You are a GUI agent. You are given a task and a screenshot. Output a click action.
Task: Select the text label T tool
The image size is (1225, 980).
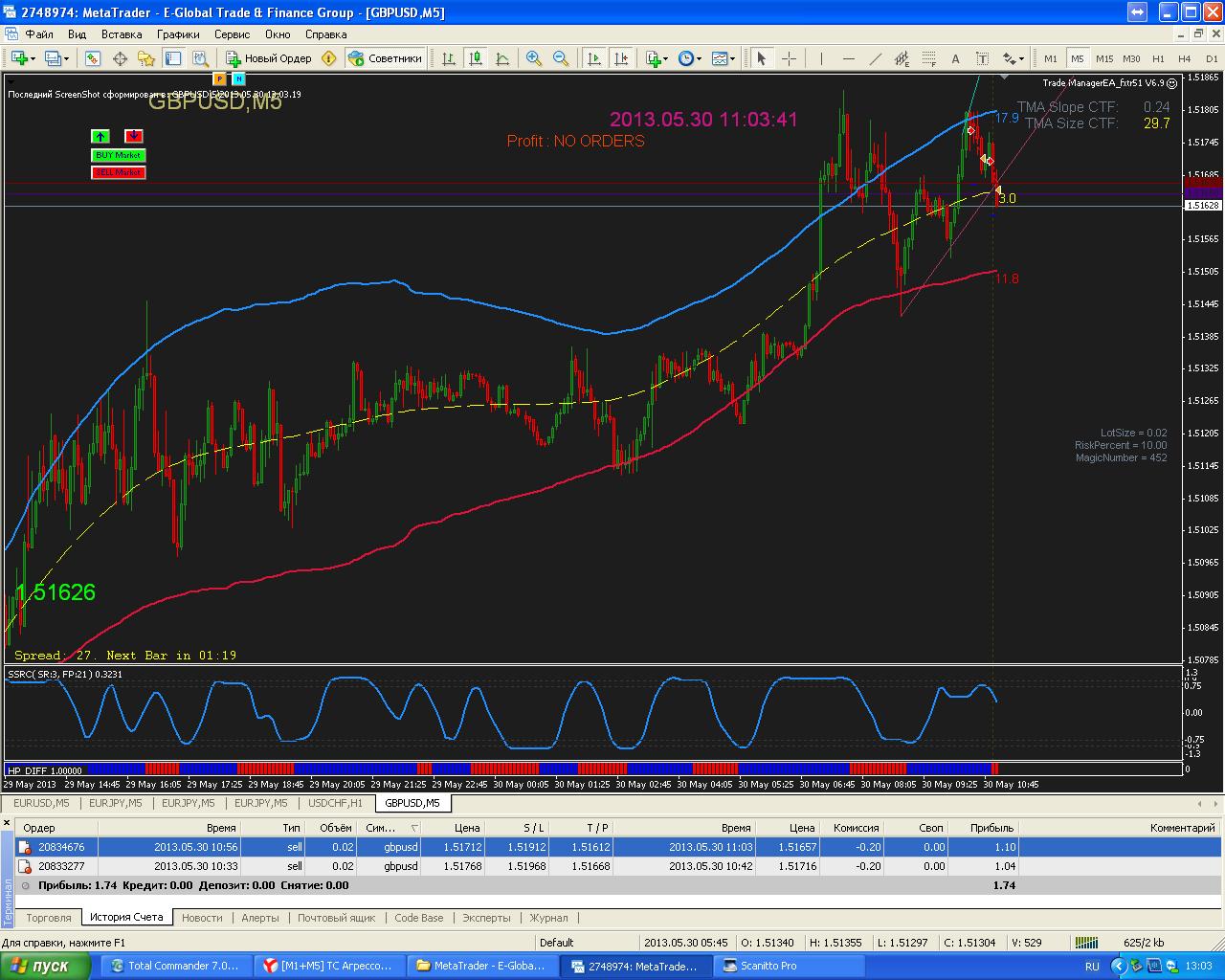pyautogui.click(x=982, y=58)
